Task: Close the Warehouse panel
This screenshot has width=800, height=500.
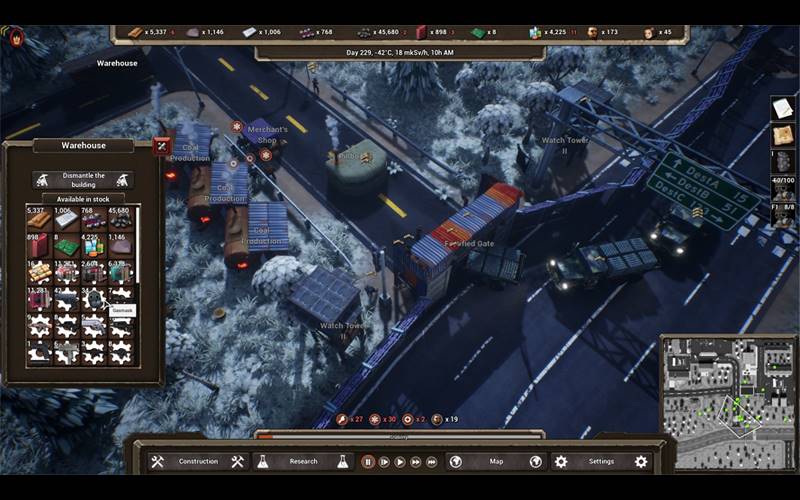Action: 162,146
